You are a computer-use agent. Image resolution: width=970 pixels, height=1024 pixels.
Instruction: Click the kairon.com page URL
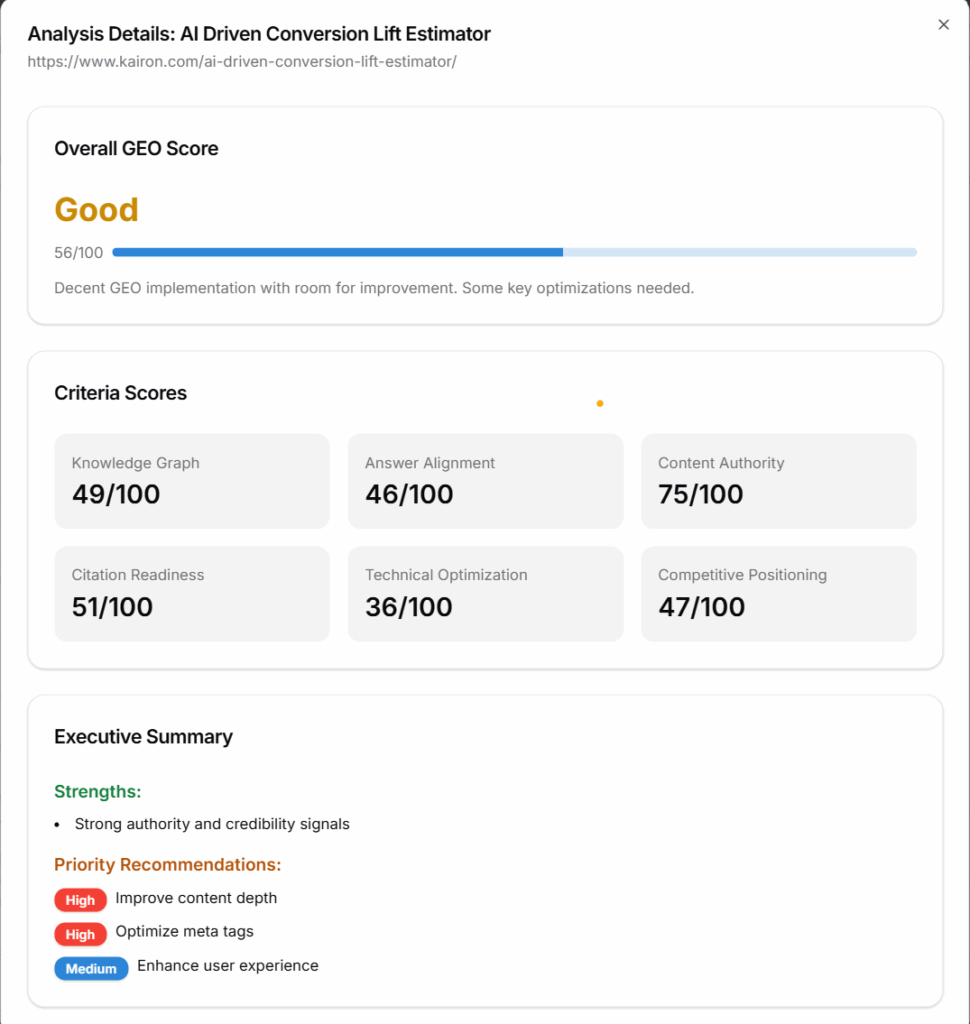[x=242, y=62]
